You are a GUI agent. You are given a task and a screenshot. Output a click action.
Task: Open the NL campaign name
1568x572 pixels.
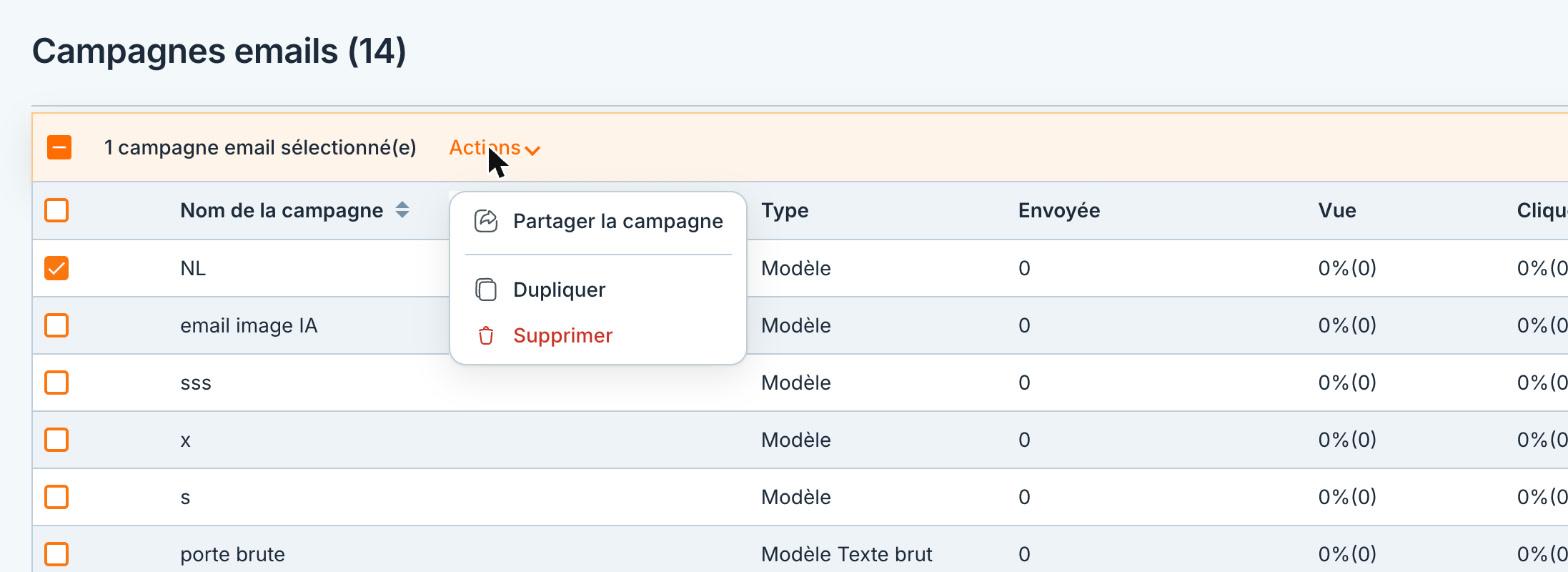(193, 268)
